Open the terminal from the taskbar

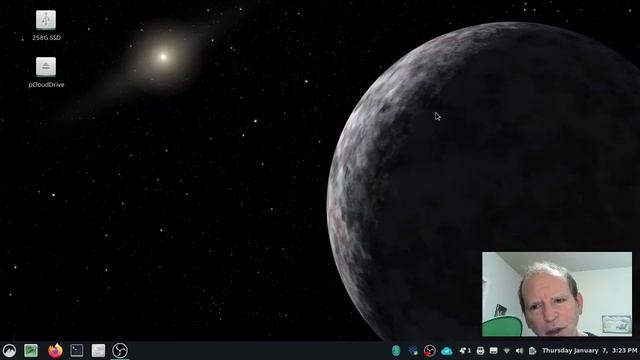[77, 351]
